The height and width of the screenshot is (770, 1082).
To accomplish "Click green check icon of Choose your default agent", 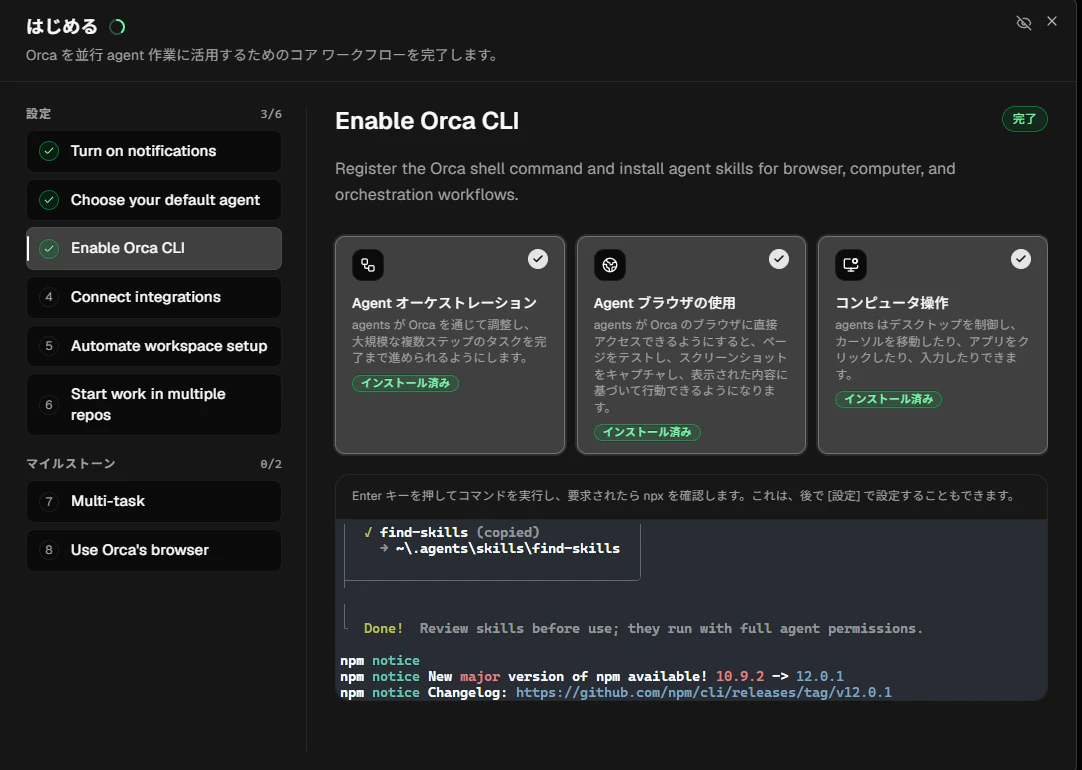I will point(49,200).
